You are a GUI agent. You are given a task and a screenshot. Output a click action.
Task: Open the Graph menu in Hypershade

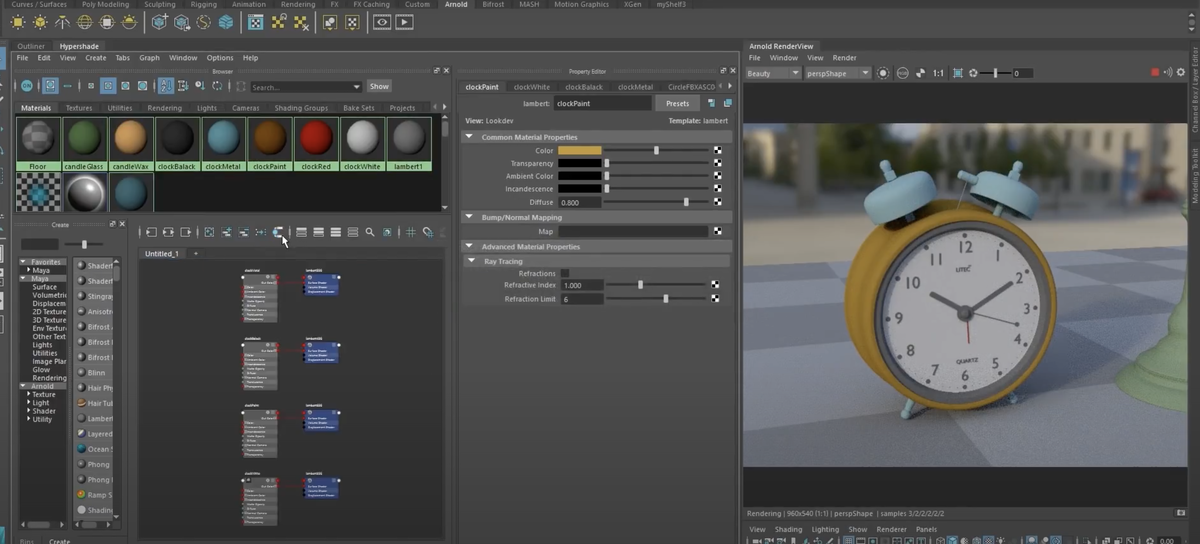coord(149,58)
